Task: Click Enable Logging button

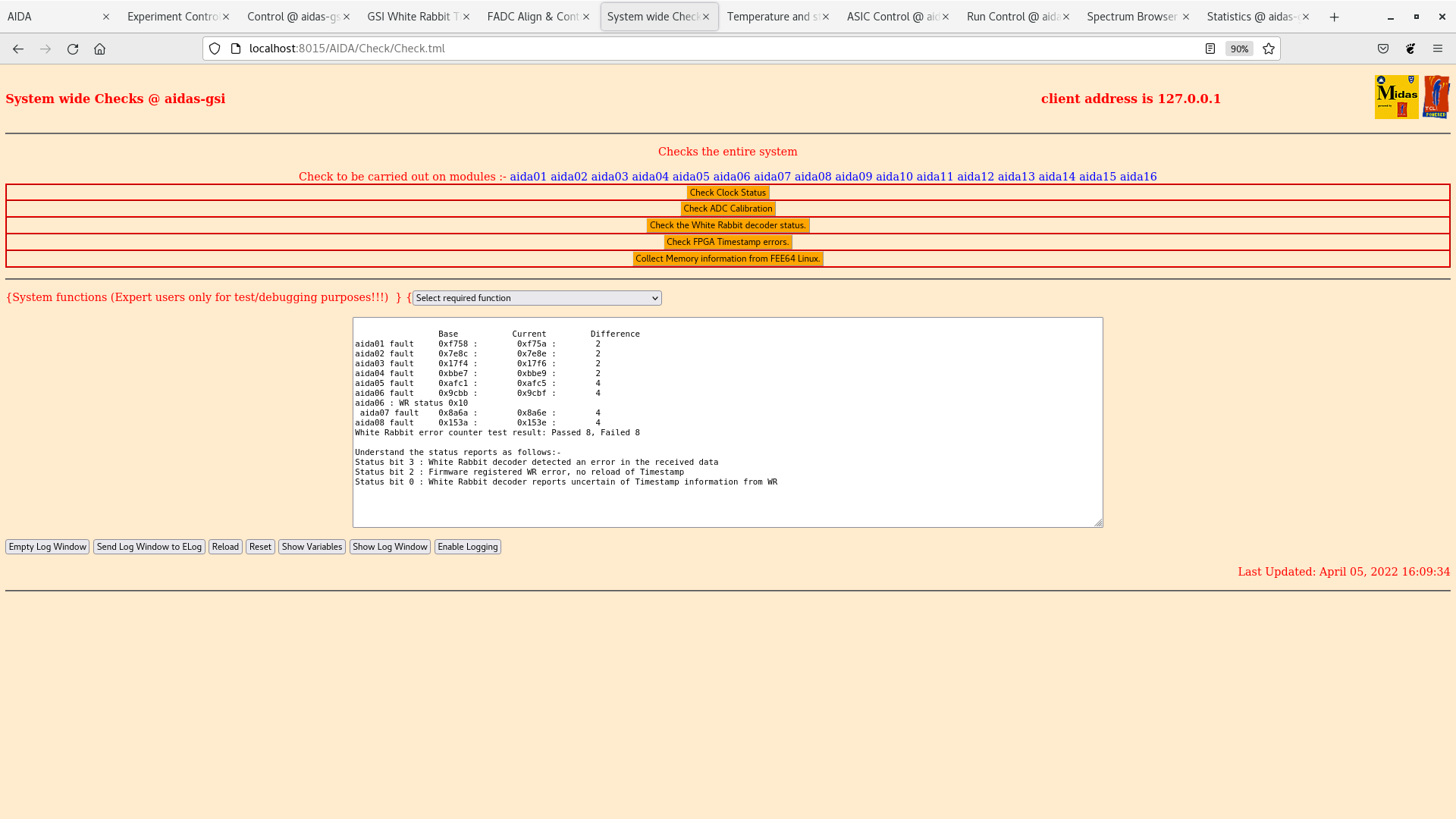Action: click(467, 547)
